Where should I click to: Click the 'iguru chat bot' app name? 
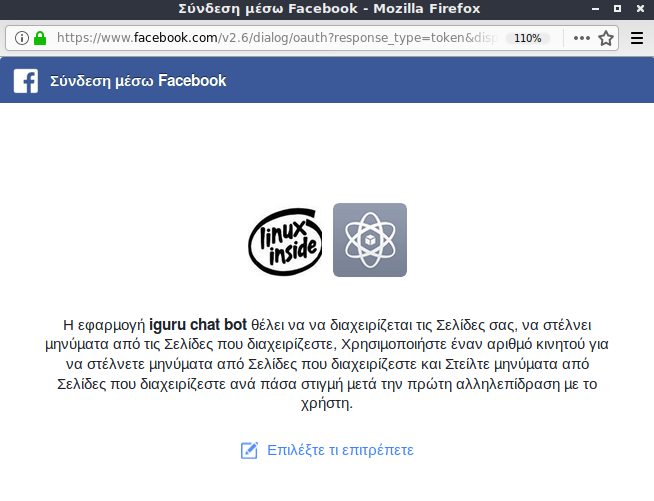pos(198,325)
